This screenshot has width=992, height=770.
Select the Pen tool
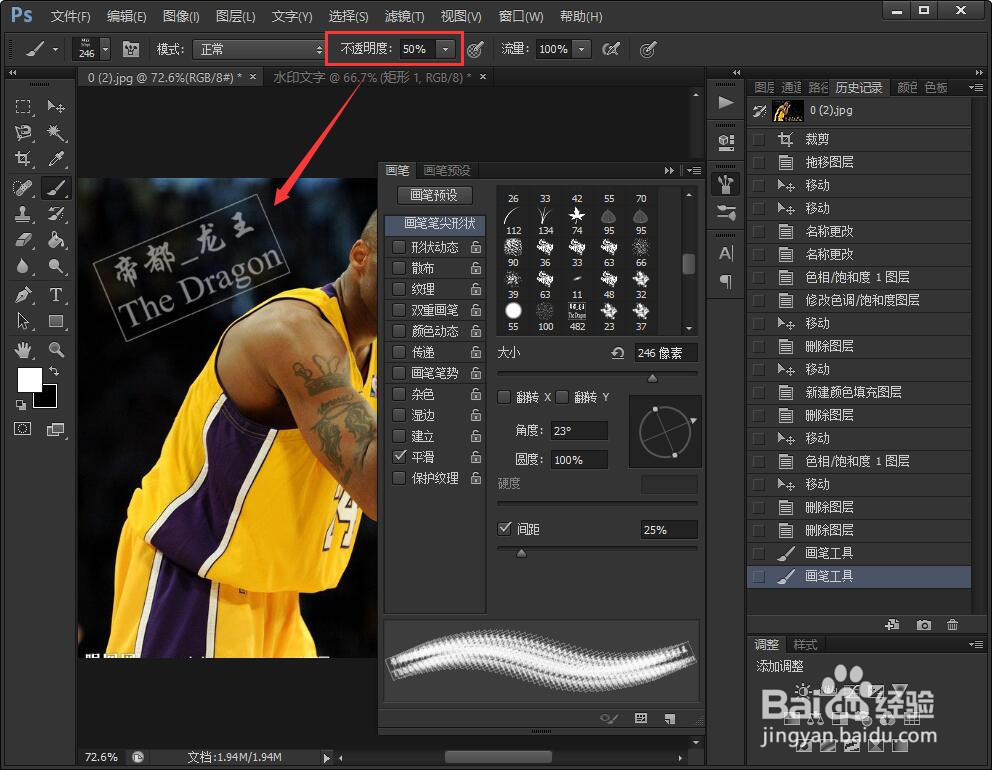(x=23, y=295)
